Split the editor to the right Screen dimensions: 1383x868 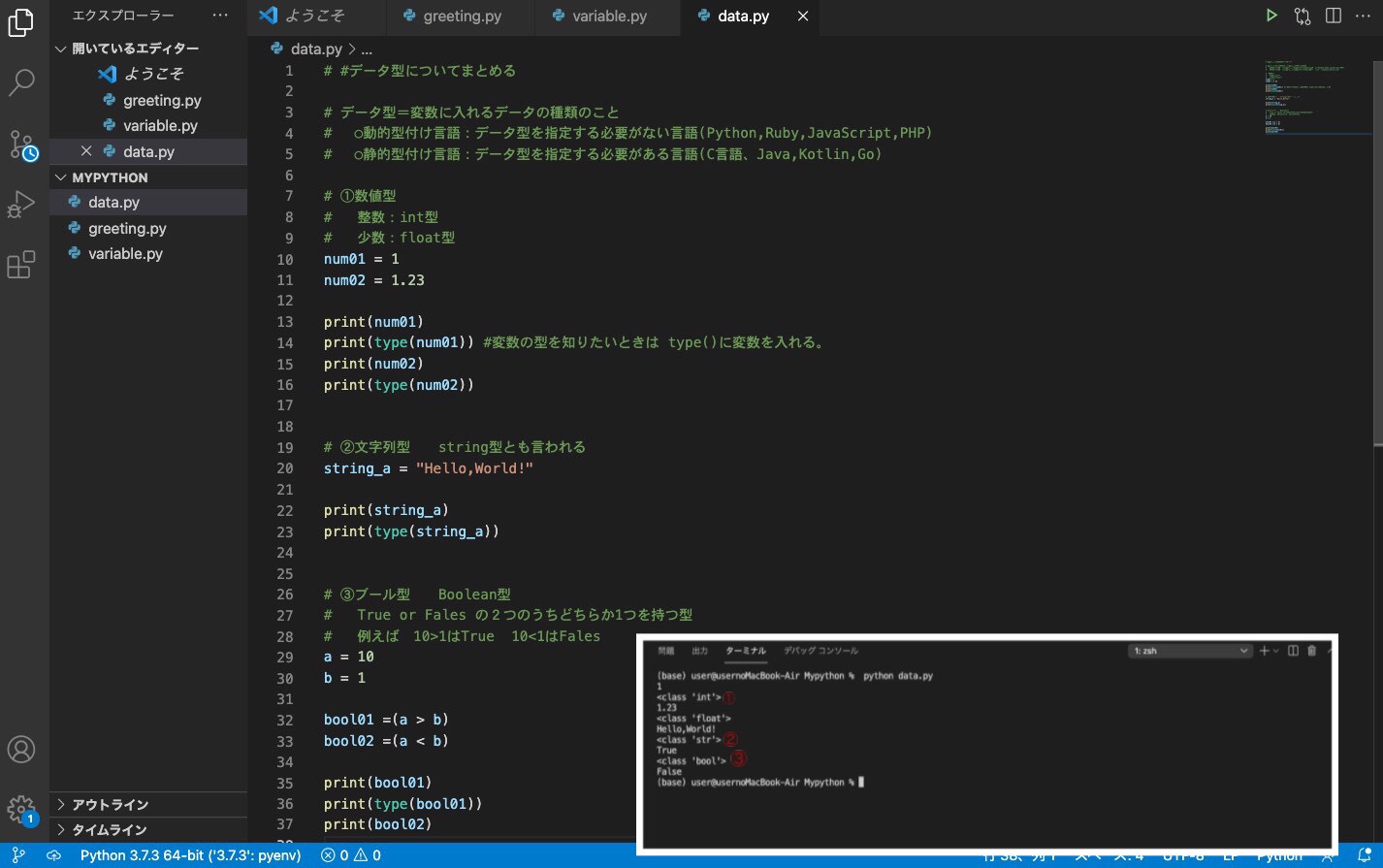(1334, 16)
